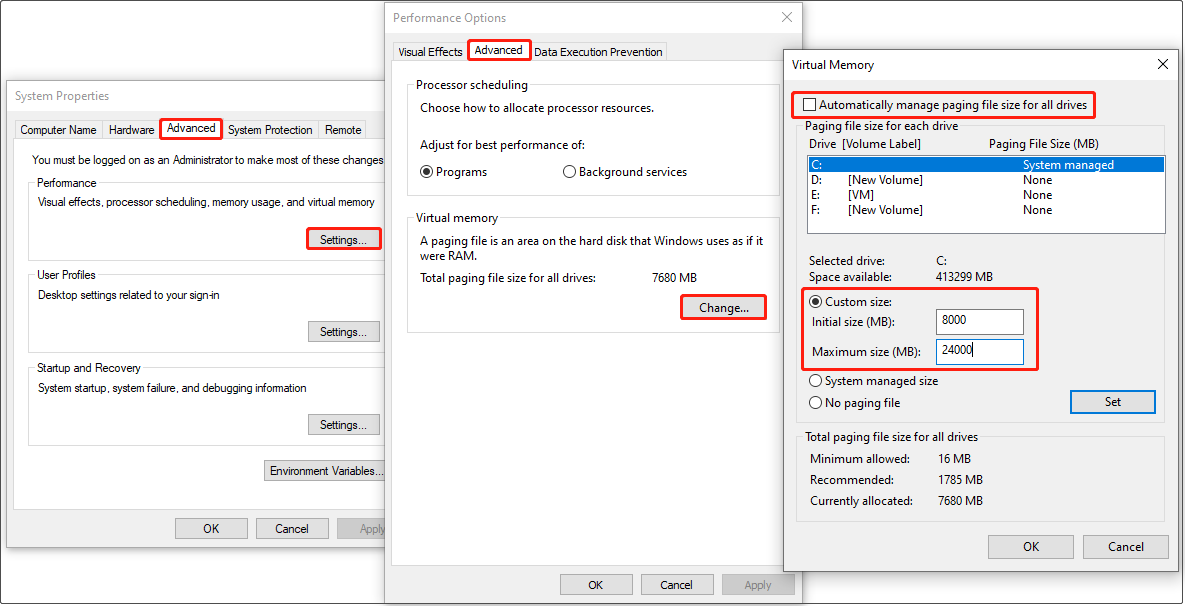Click the Recommended 1785 MB value

(960, 480)
